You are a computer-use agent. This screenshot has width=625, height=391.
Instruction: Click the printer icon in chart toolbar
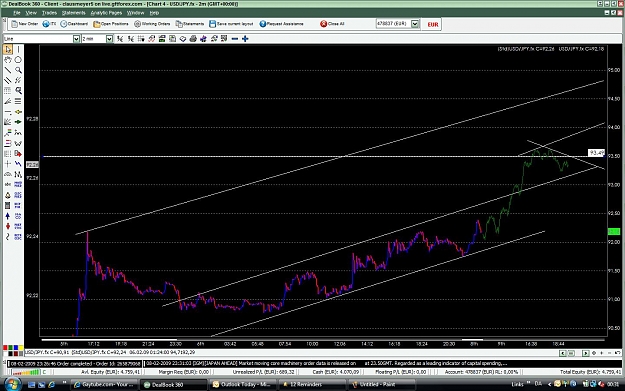click(x=193, y=39)
